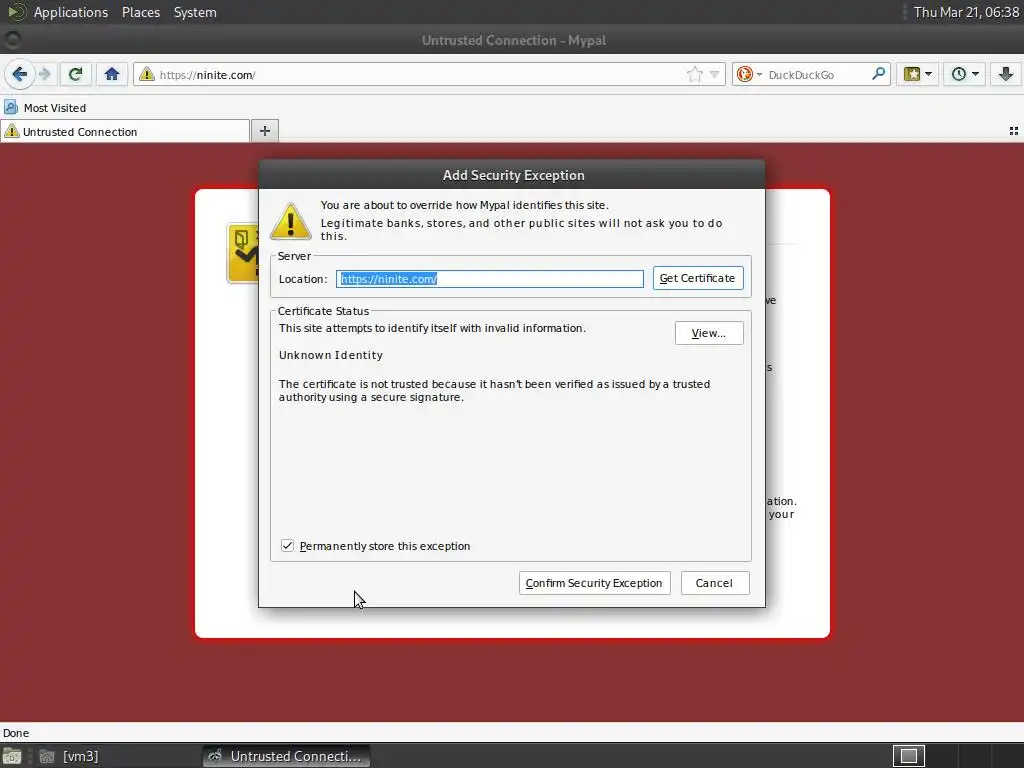
Task: Go back using the back arrow
Action: tap(20, 74)
